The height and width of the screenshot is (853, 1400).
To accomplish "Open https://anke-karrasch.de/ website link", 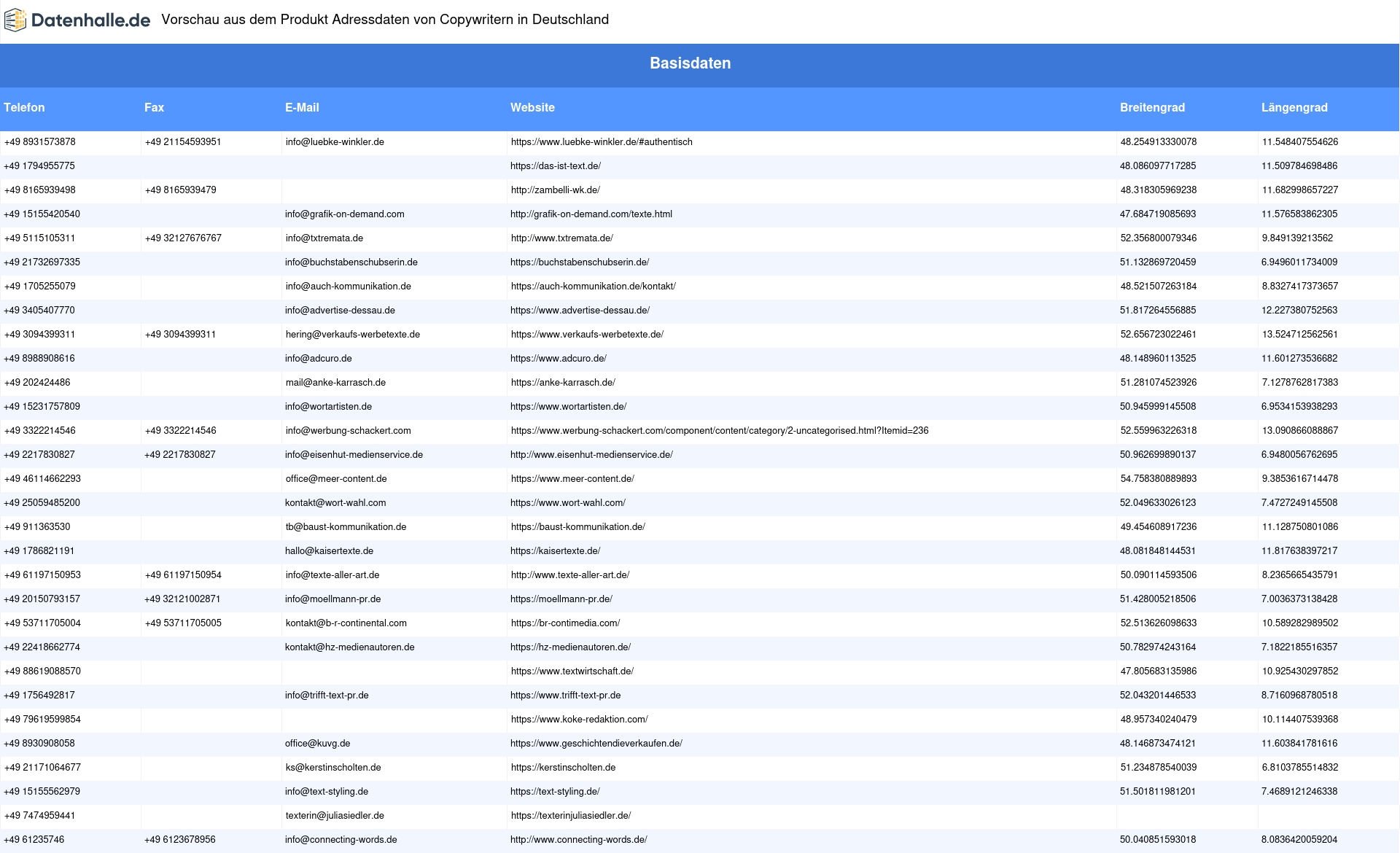I will point(563,383).
